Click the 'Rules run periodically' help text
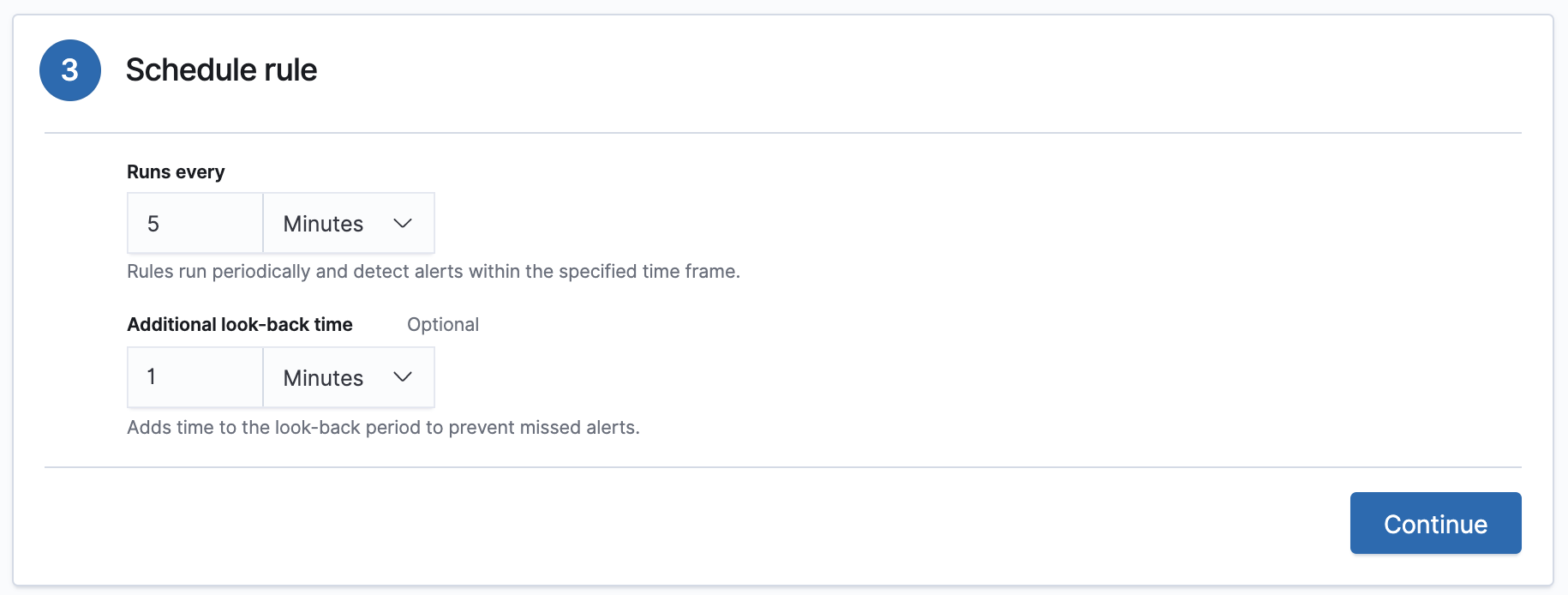 tap(433, 272)
